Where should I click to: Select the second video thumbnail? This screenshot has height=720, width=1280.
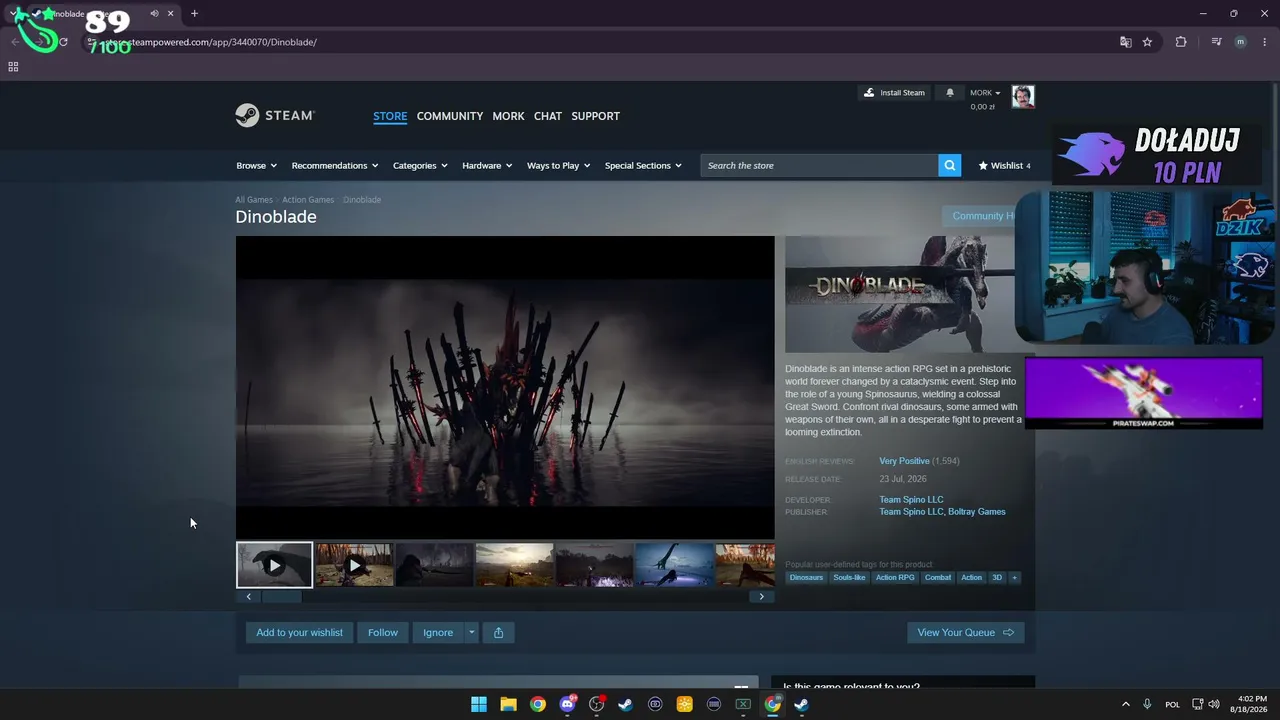point(354,565)
